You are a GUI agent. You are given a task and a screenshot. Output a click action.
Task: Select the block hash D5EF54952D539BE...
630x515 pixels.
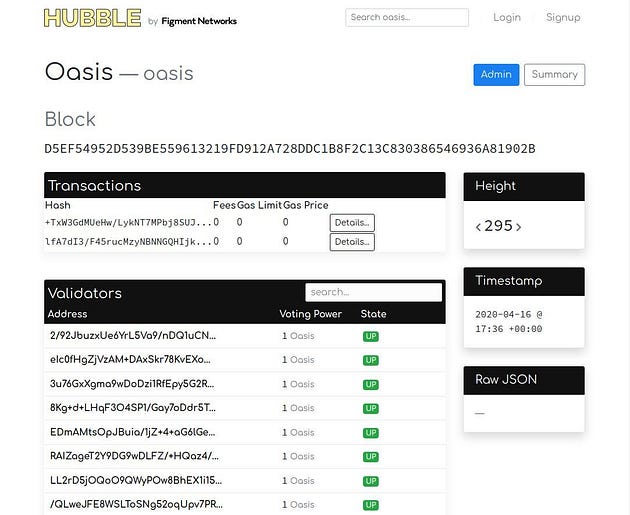290,149
